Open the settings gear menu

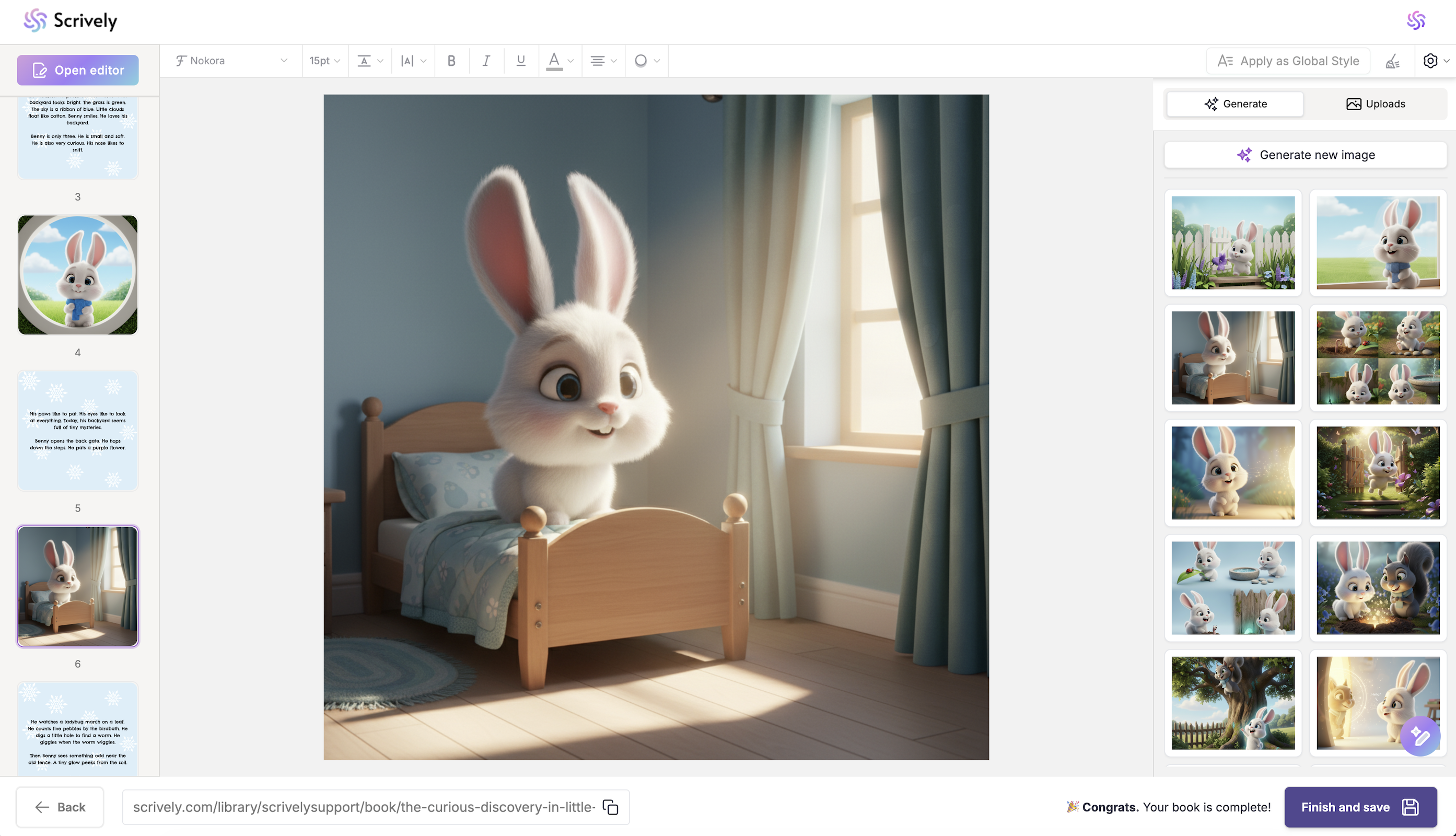[x=1435, y=61]
